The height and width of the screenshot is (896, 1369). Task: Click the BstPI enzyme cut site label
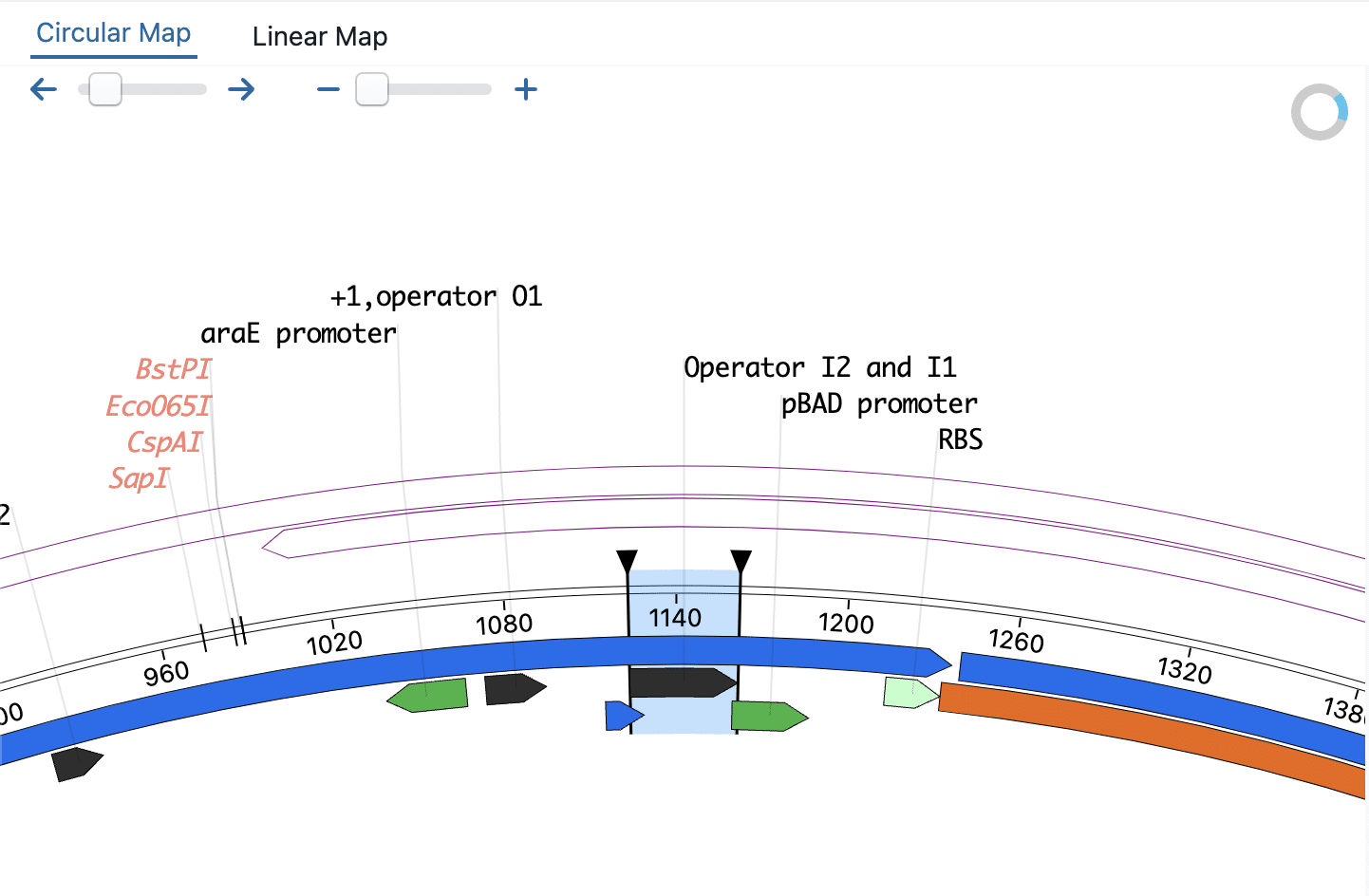pyautogui.click(x=172, y=368)
